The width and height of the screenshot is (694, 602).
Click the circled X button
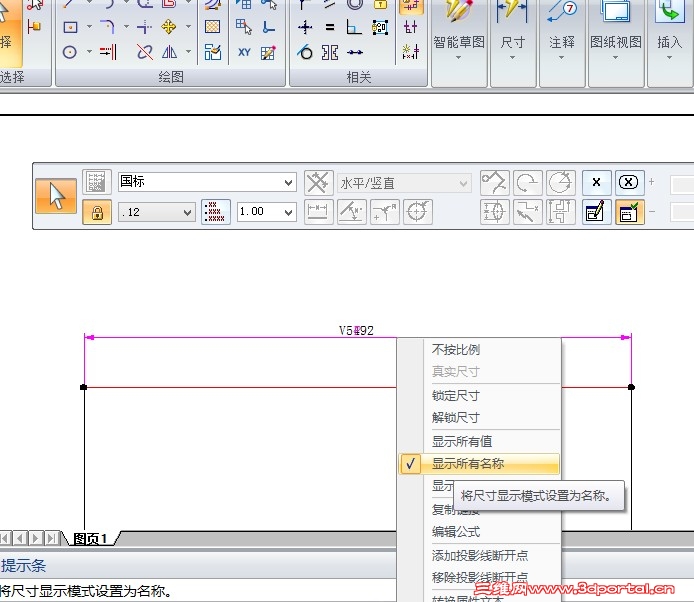coord(628,182)
